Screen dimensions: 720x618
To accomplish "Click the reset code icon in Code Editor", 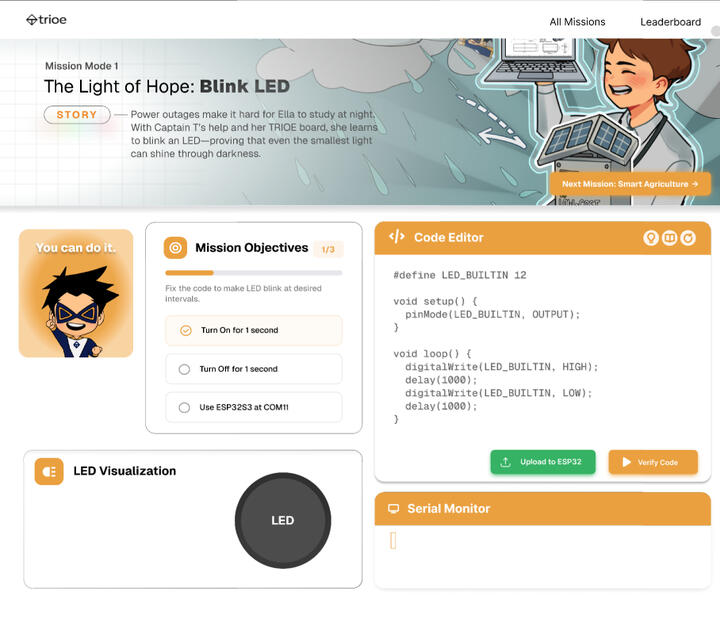I will (x=688, y=238).
